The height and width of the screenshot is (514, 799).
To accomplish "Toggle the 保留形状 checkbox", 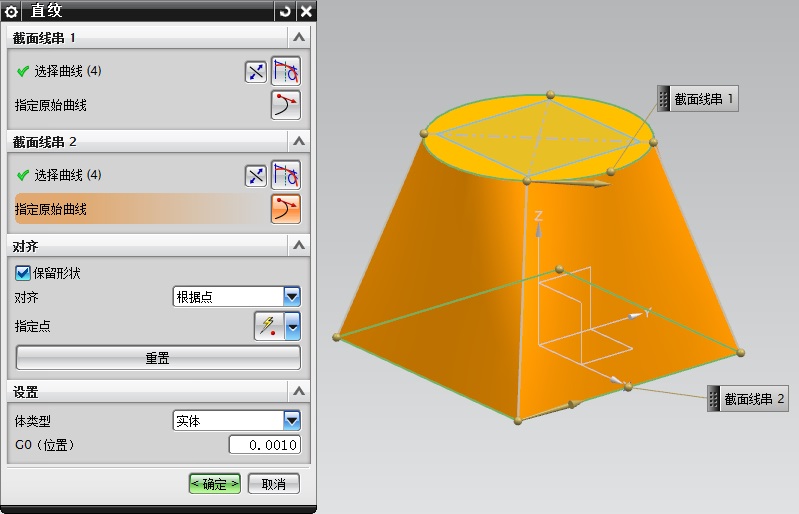I will point(22,273).
